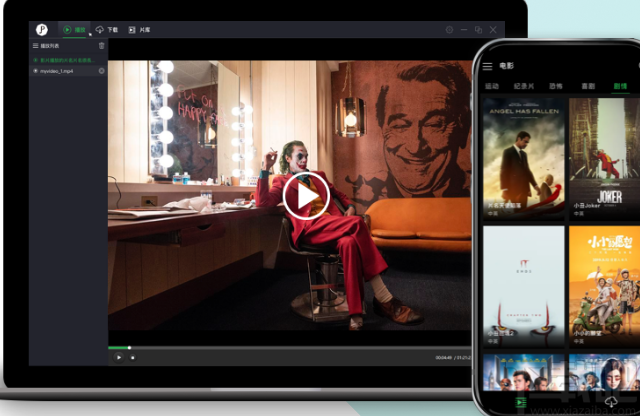Open the settings gear icon in the title bar

coord(449,30)
